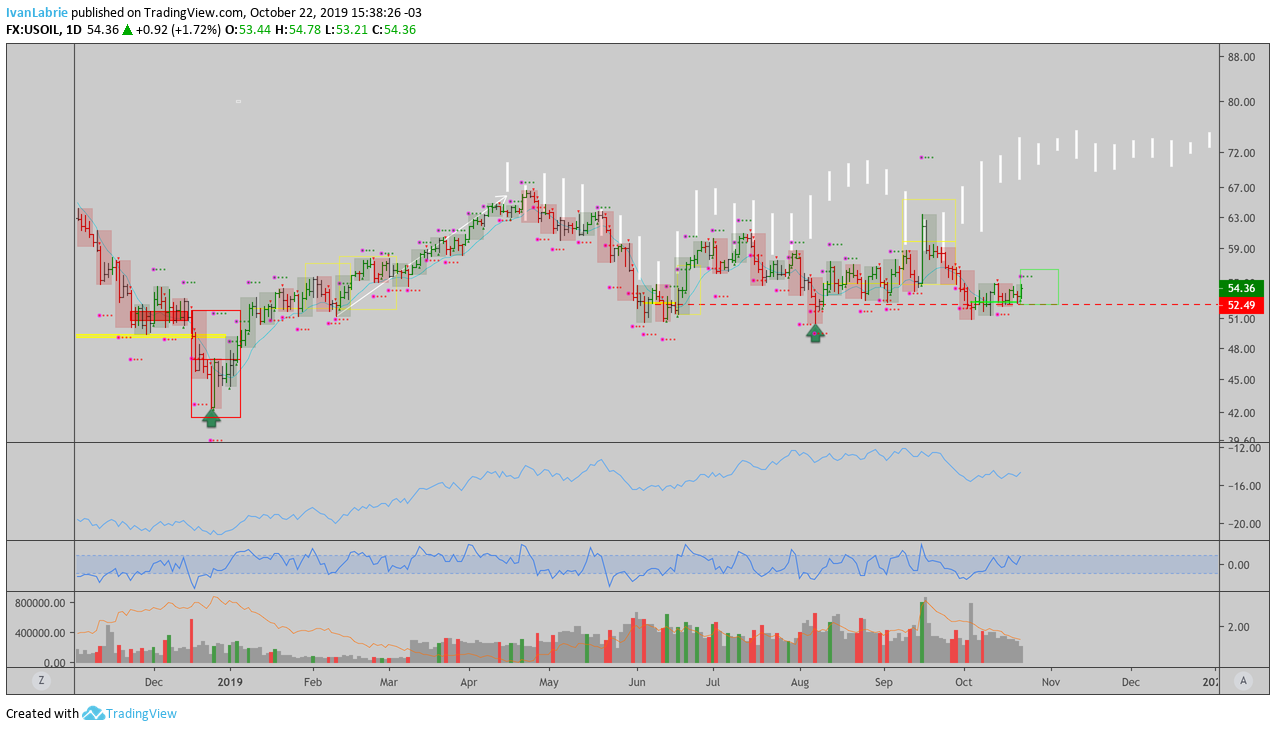Click the TradingView logo at the bottom

(x=129, y=714)
